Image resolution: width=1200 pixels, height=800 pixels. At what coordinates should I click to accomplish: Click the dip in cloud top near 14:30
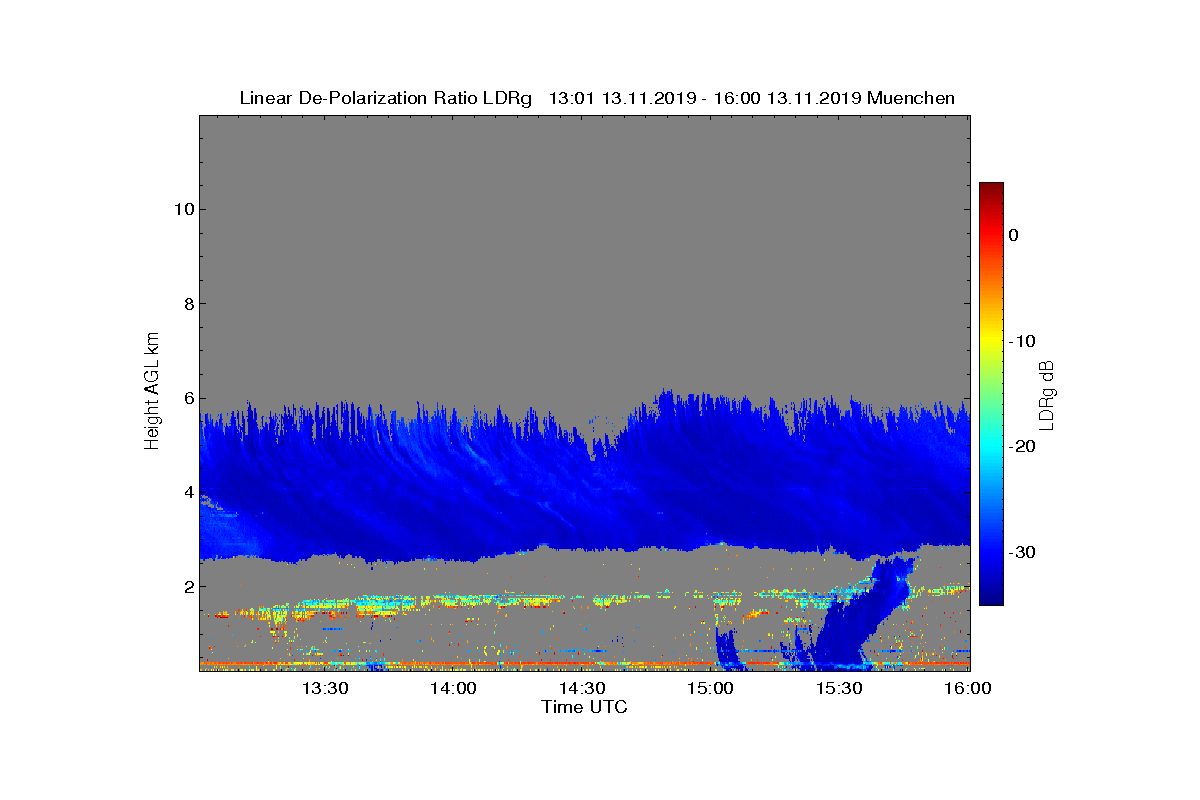click(x=596, y=448)
